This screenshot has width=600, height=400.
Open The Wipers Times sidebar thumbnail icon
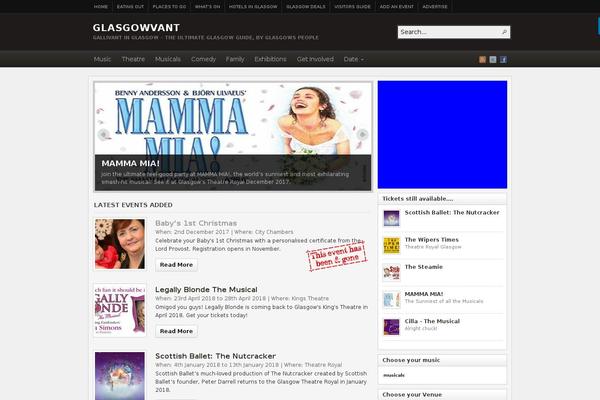391,245
